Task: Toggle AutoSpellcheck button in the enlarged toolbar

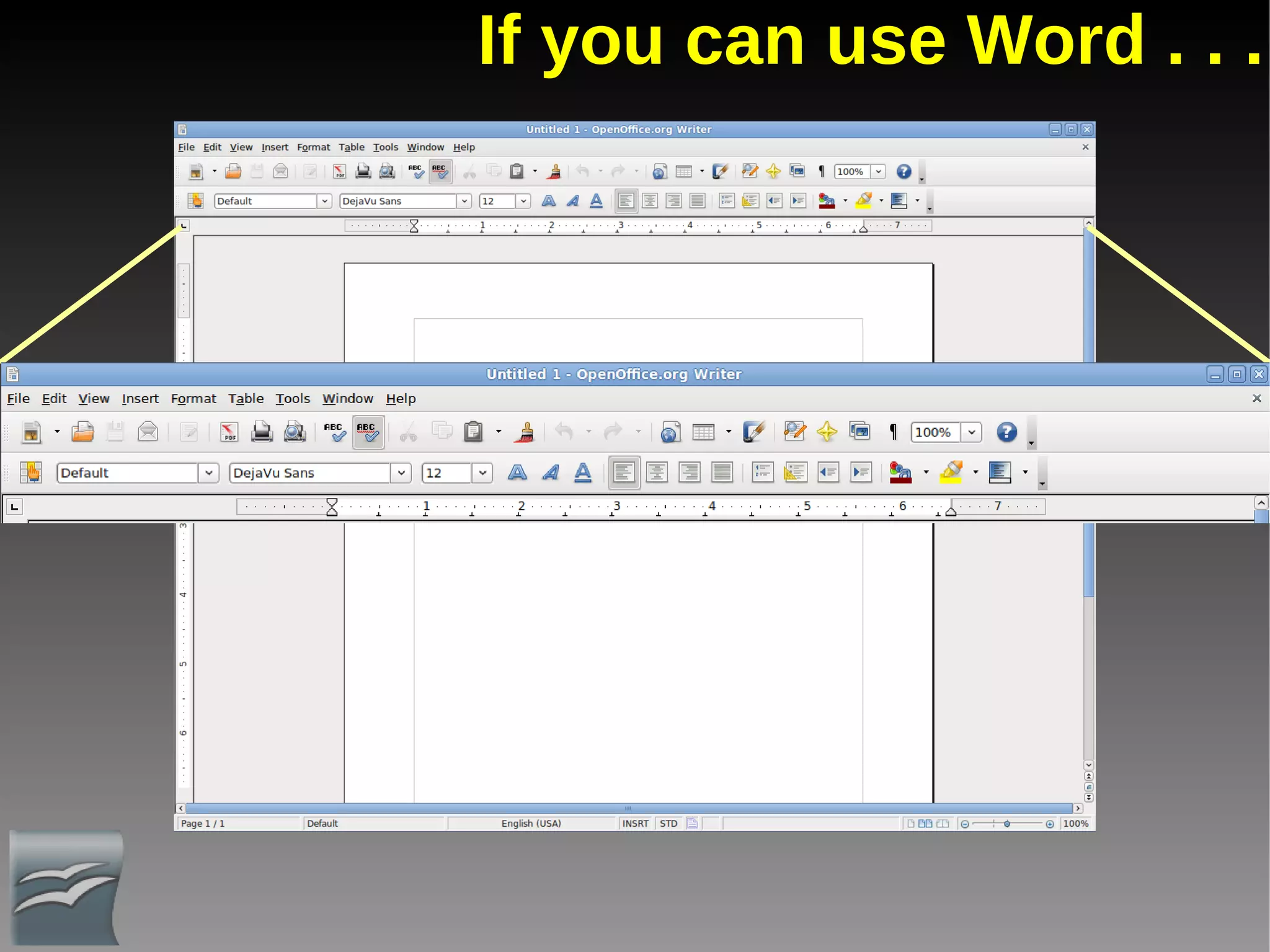Action: (x=368, y=432)
